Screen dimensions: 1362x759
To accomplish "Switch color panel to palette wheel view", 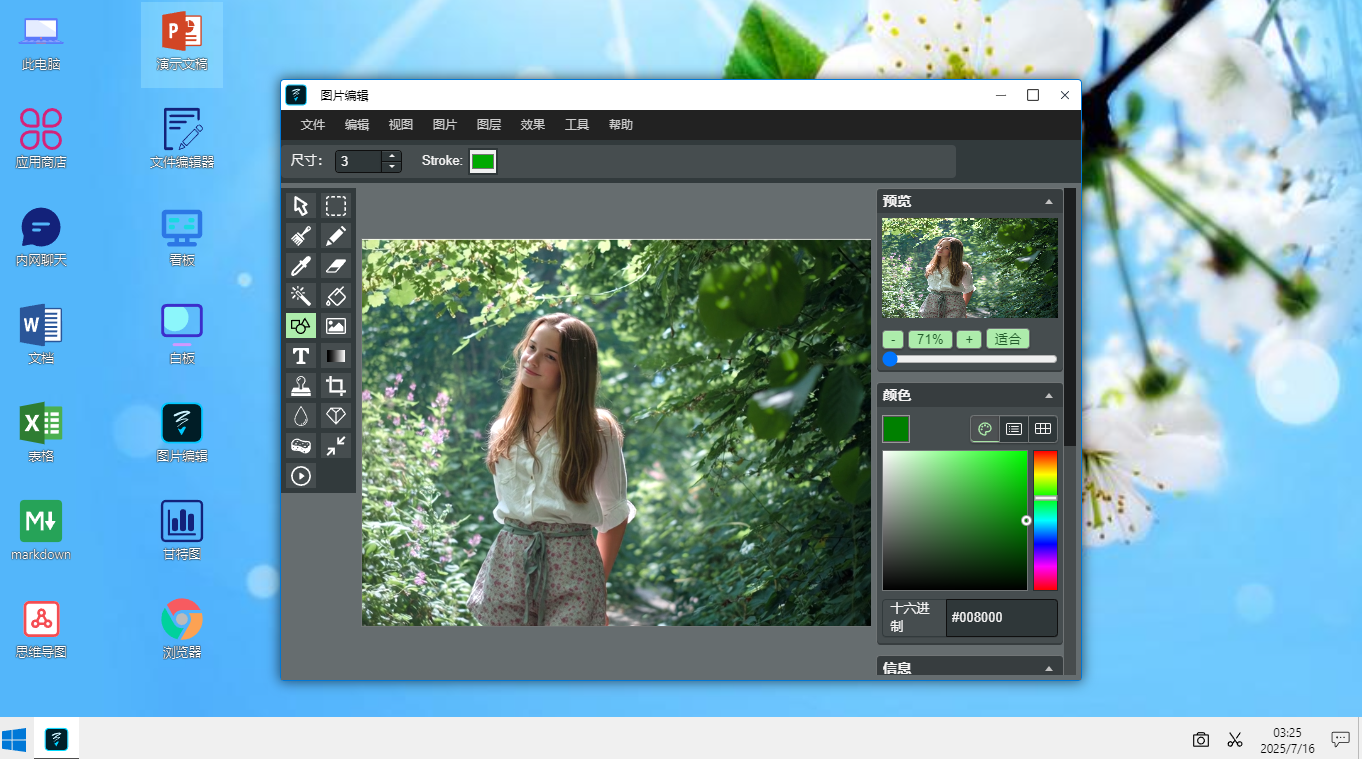I will pyautogui.click(x=985, y=429).
